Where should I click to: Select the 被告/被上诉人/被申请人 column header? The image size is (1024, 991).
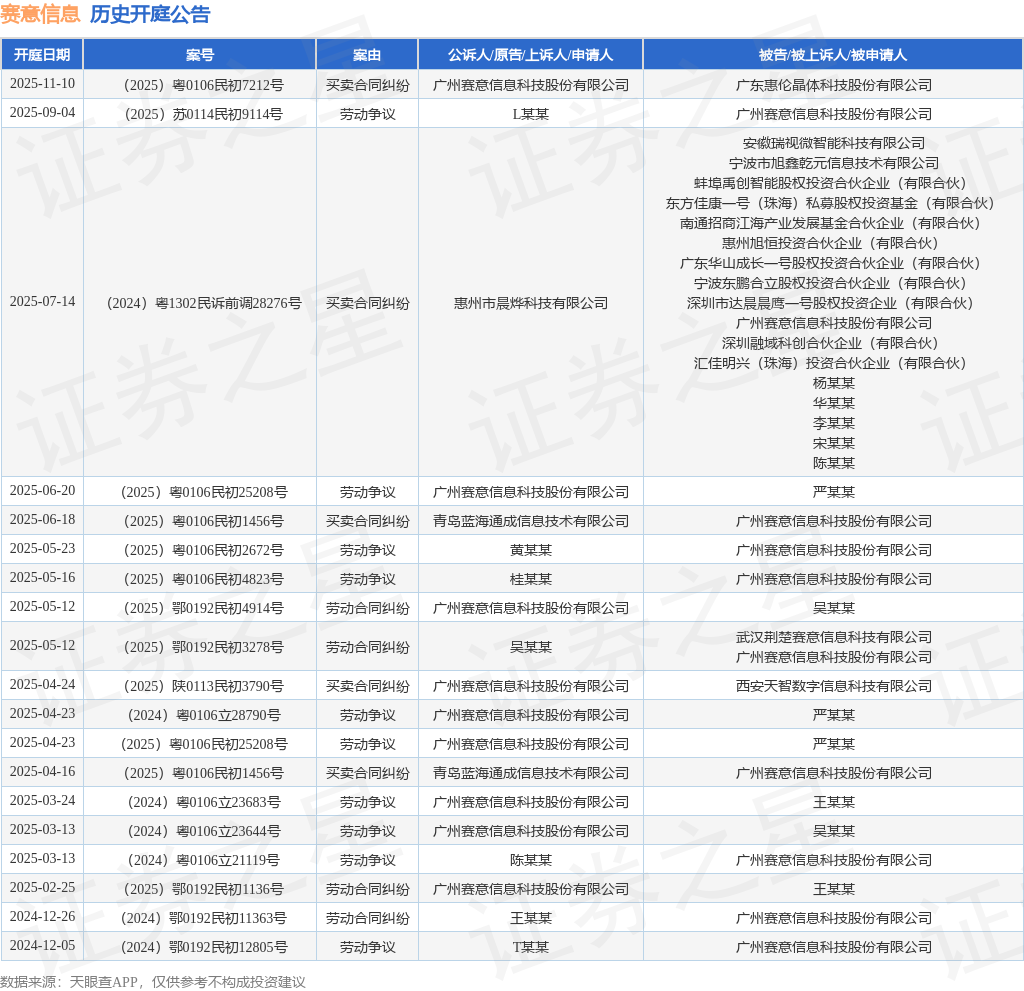[x=833, y=55]
